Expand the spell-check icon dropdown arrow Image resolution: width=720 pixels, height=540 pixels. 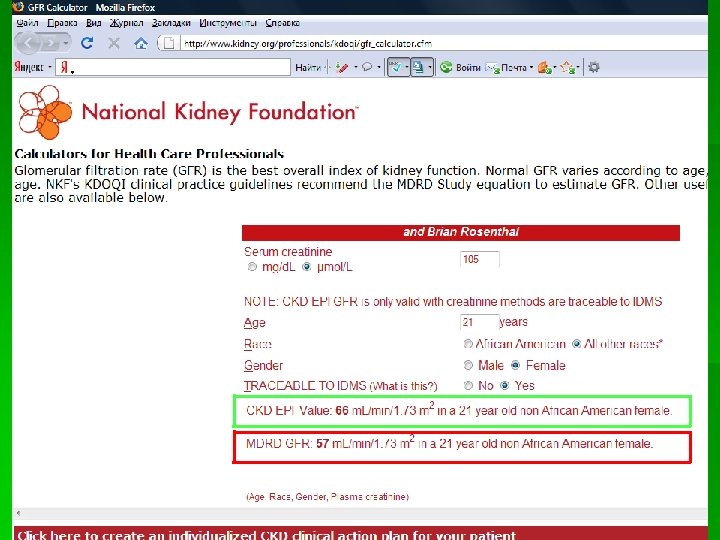[407, 68]
